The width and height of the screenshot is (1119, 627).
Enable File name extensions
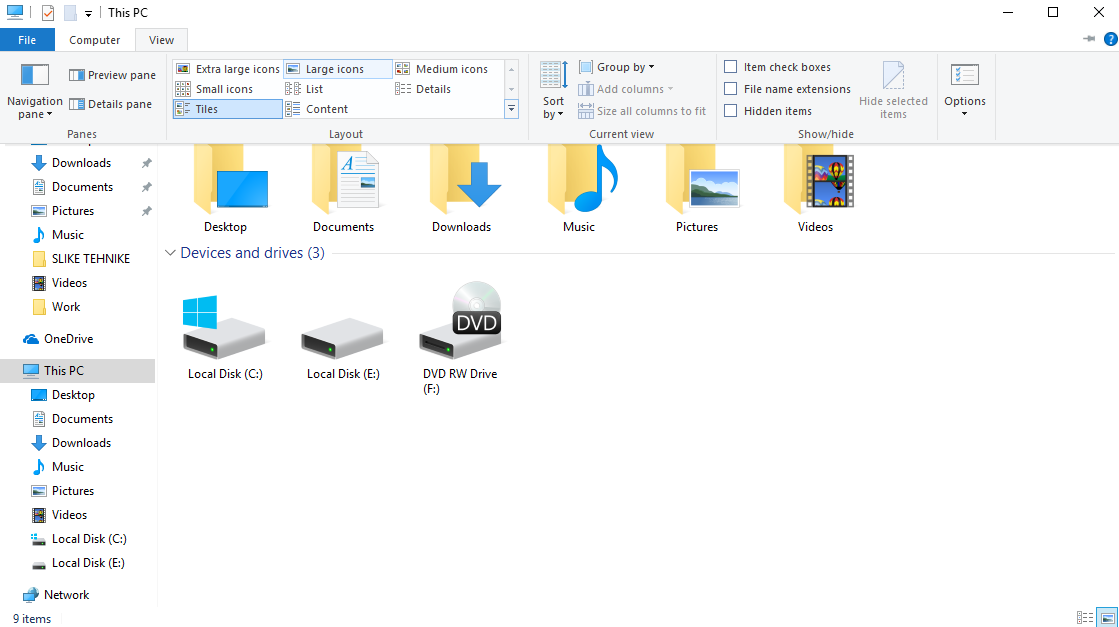click(731, 88)
